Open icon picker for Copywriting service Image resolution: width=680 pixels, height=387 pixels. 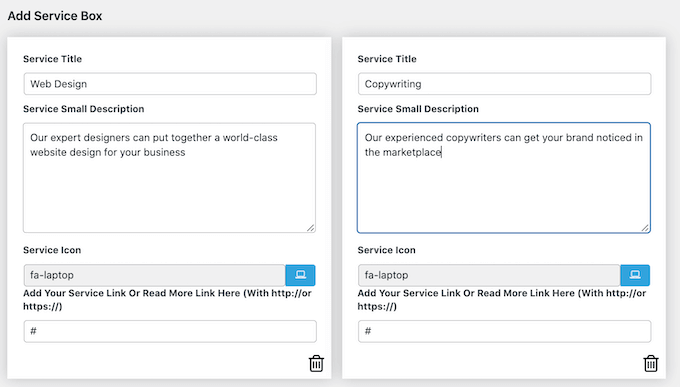635,275
